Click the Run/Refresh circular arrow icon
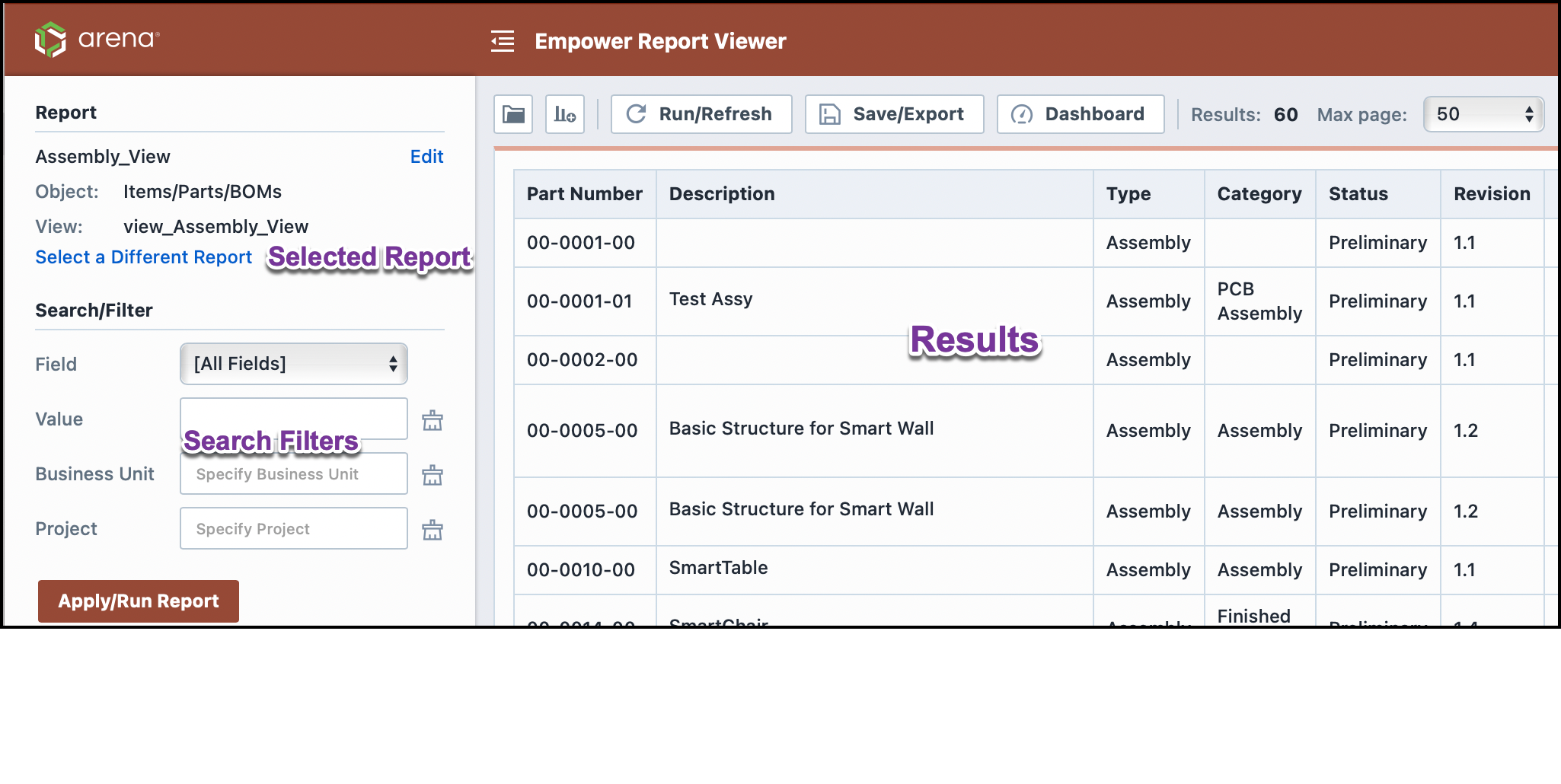The image size is (1561, 784). pos(637,113)
